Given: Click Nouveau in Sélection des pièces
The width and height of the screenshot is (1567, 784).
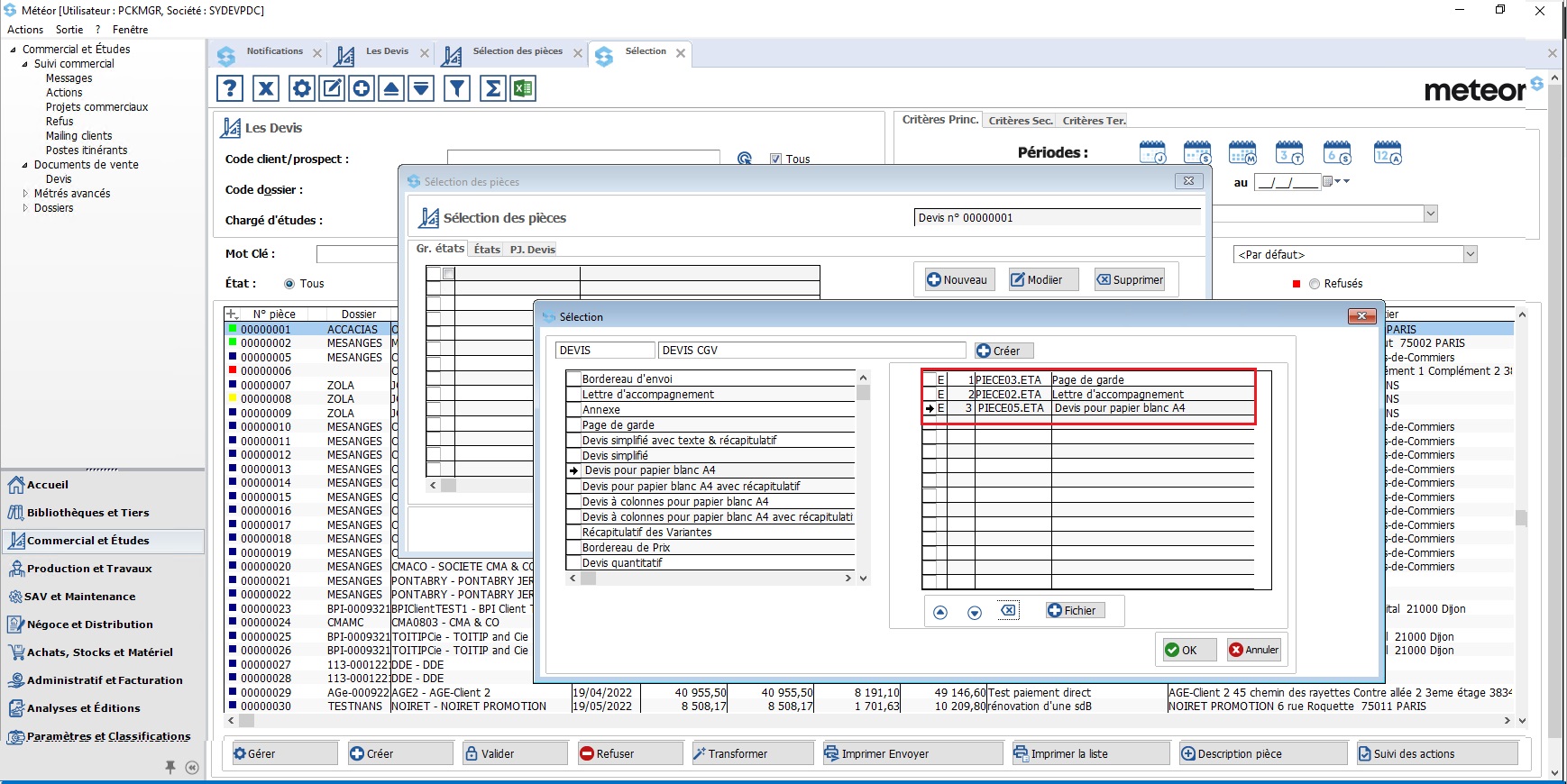Looking at the screenshot, I should coord(959,280).
